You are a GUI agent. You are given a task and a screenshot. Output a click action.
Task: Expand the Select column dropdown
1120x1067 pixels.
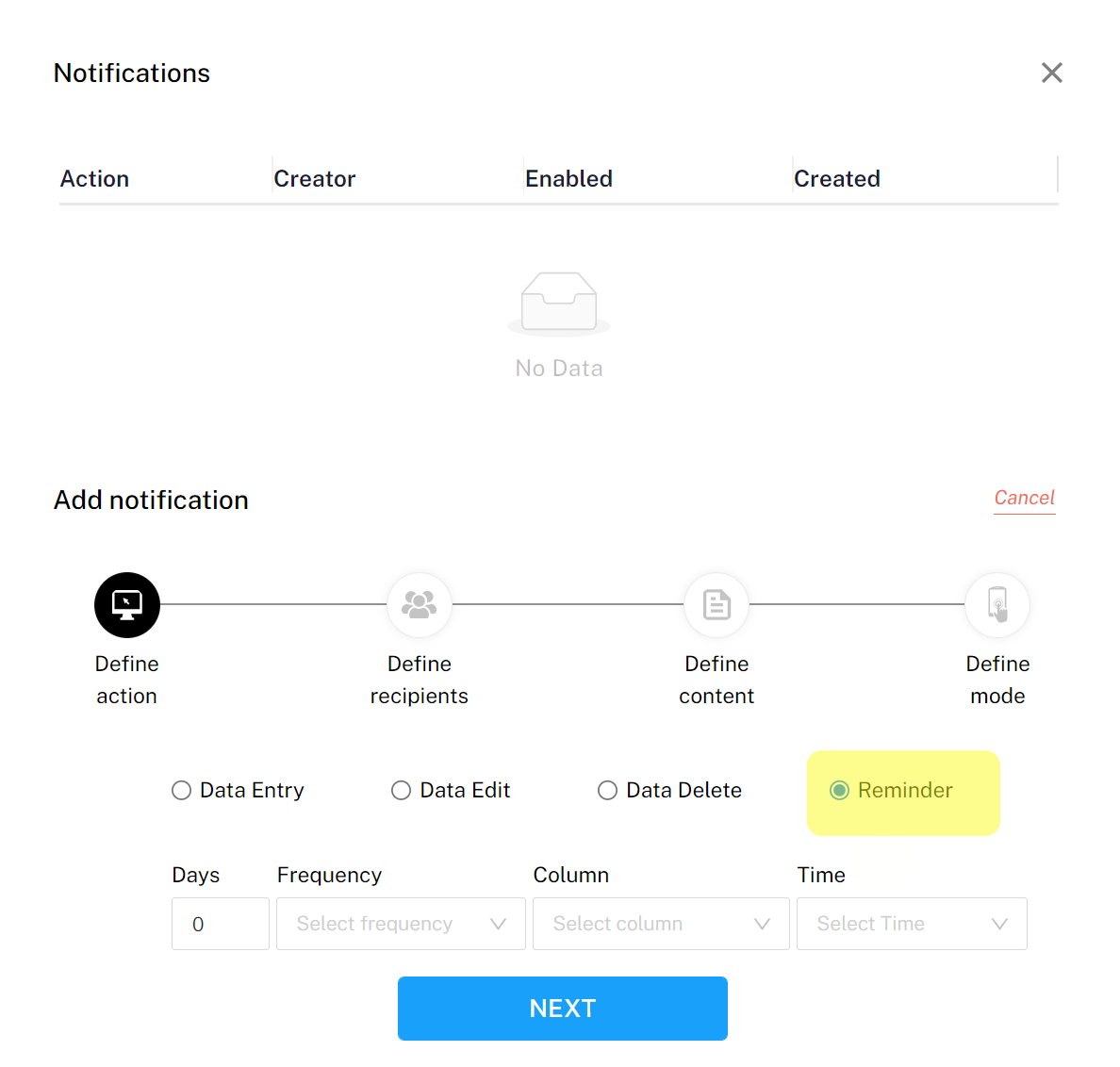pos(661,924)
